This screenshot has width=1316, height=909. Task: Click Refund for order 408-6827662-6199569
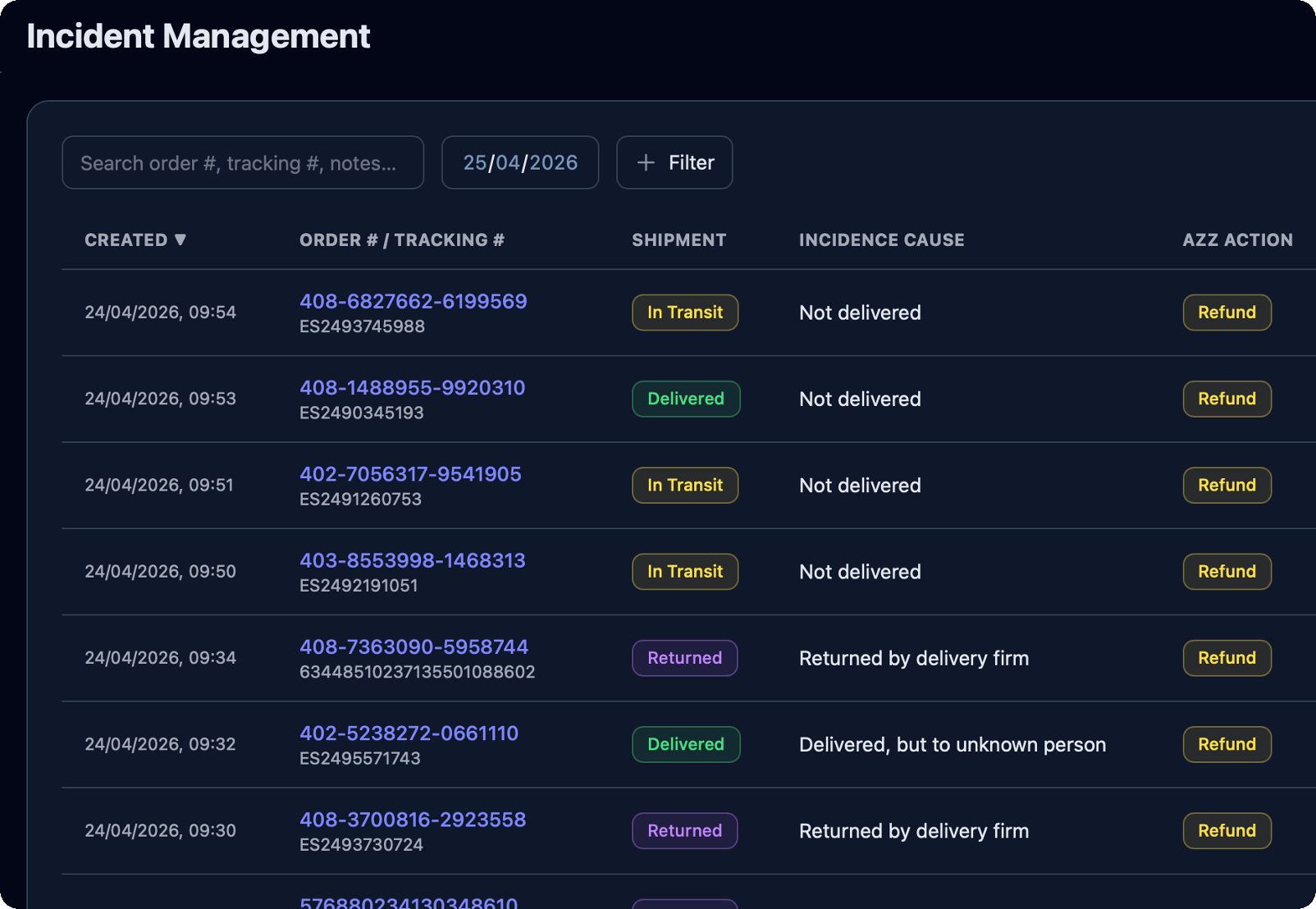point(1227,313)
